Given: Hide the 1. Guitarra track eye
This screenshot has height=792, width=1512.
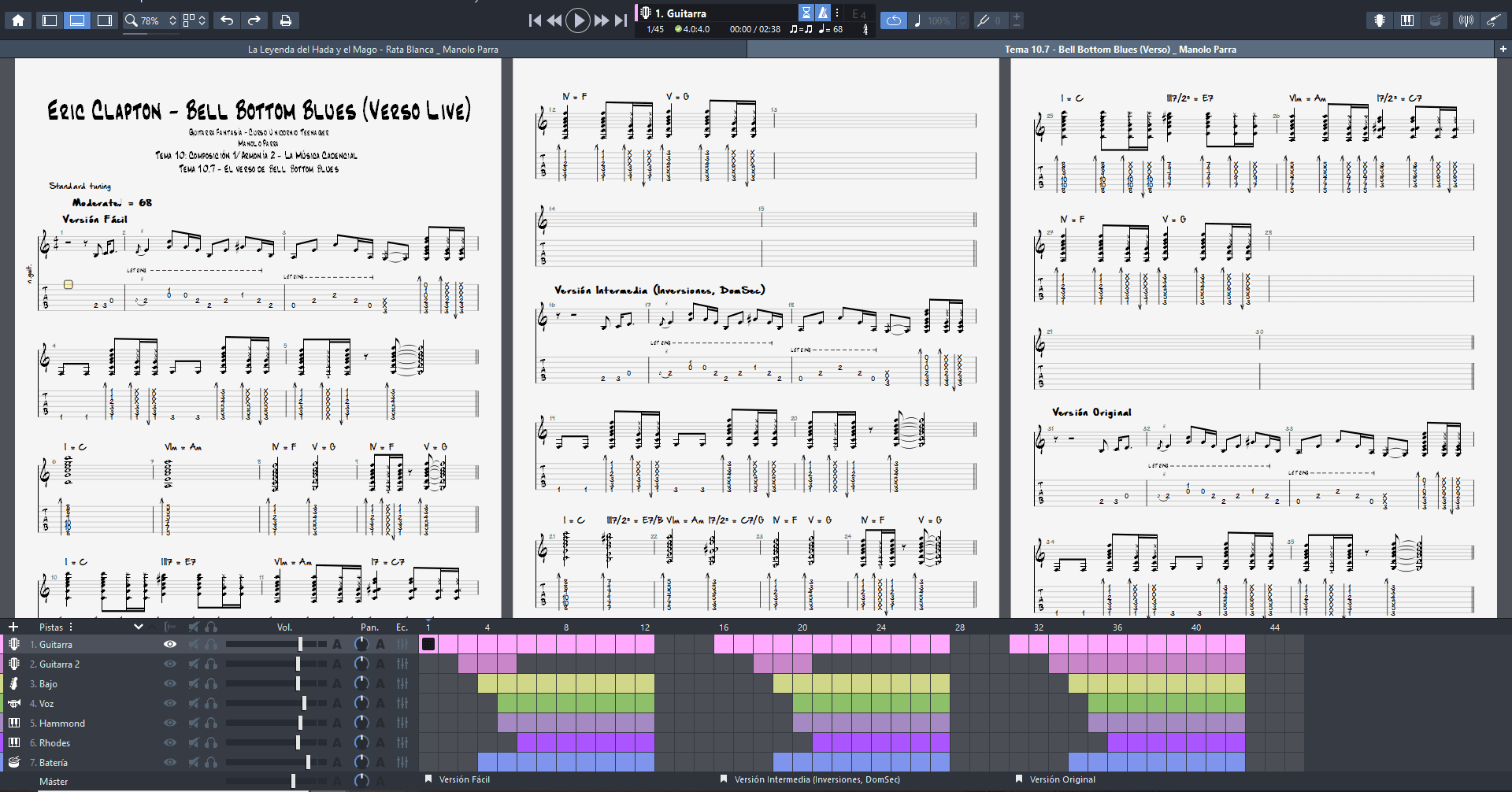Looking at the screenshot, I should [169, 644].
